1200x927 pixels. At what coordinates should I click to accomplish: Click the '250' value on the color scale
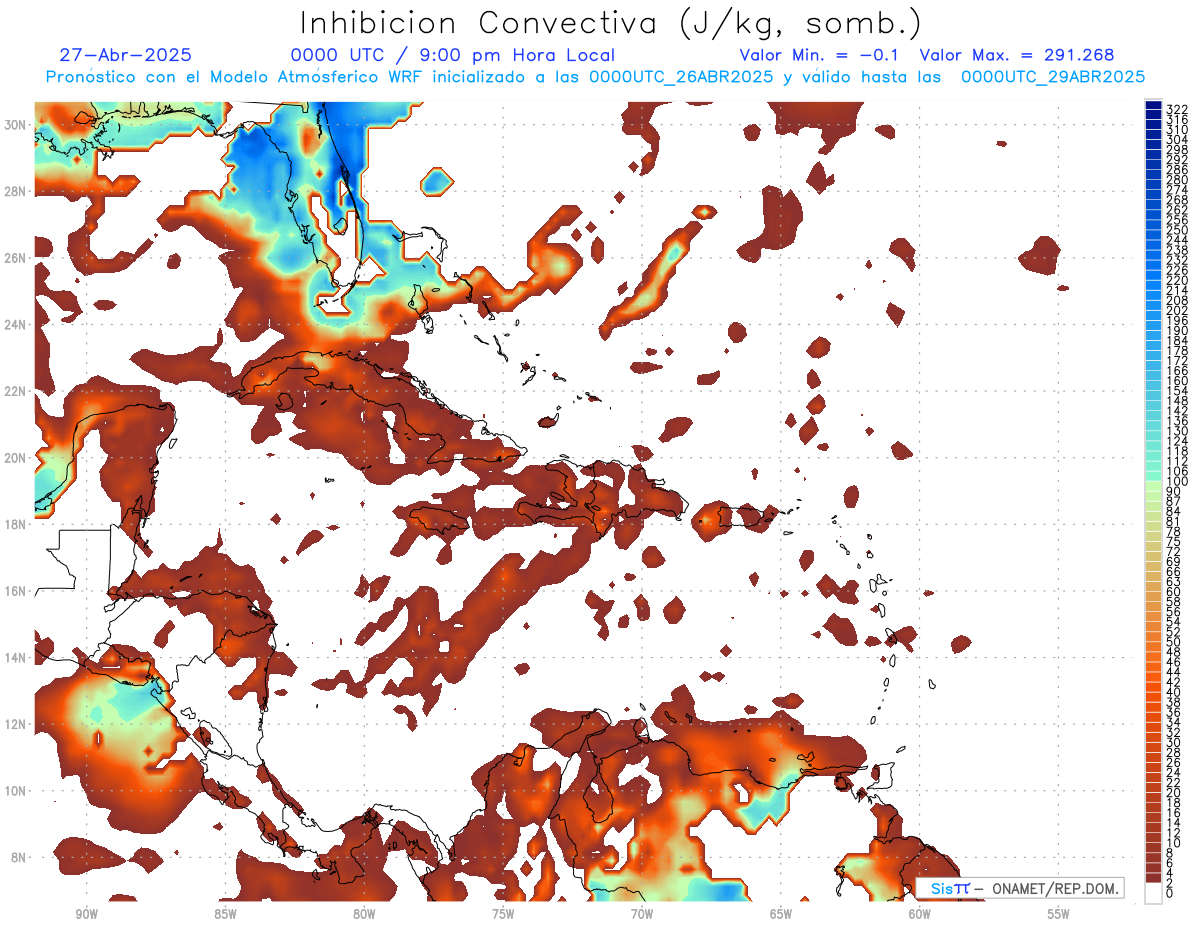[1176, 230]
